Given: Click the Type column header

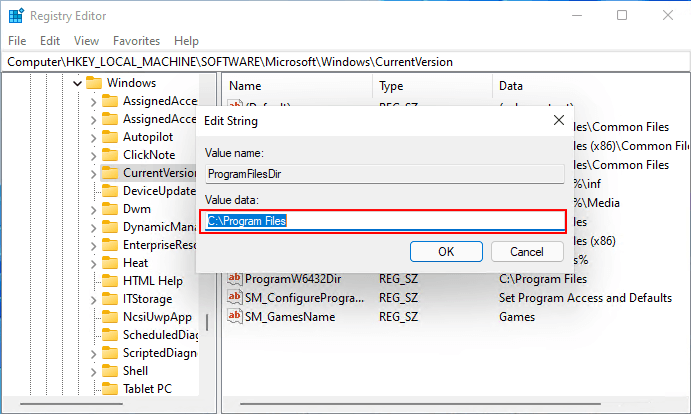Looking at the screenshot, I should pos(392,86).
